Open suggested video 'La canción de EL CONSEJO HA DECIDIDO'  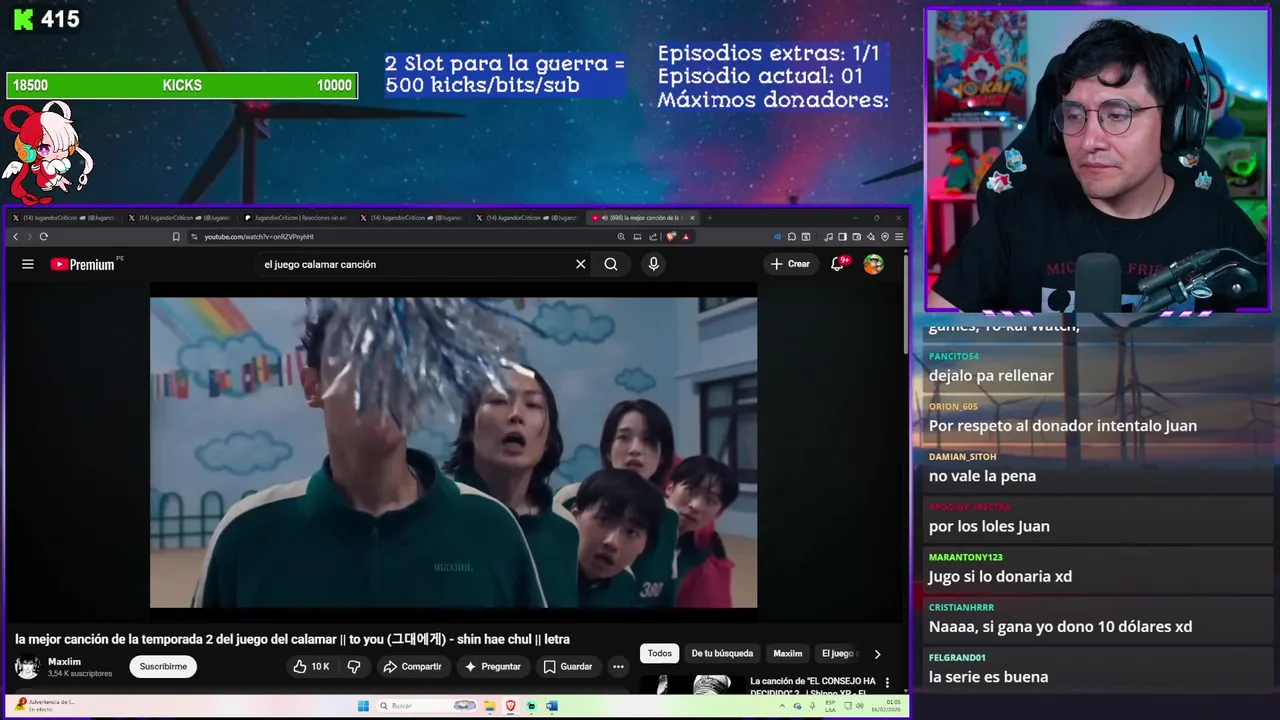point(812,687)
